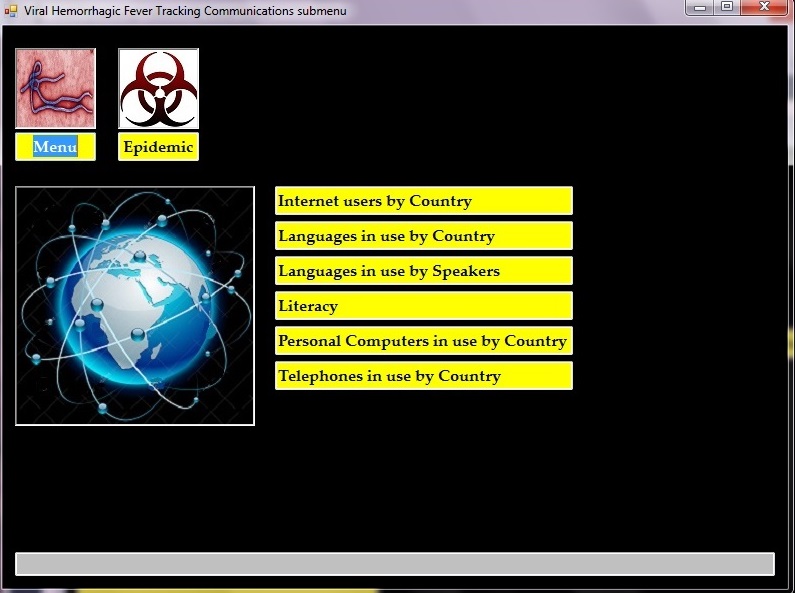Open Languages in use by Country

[423, 236]
